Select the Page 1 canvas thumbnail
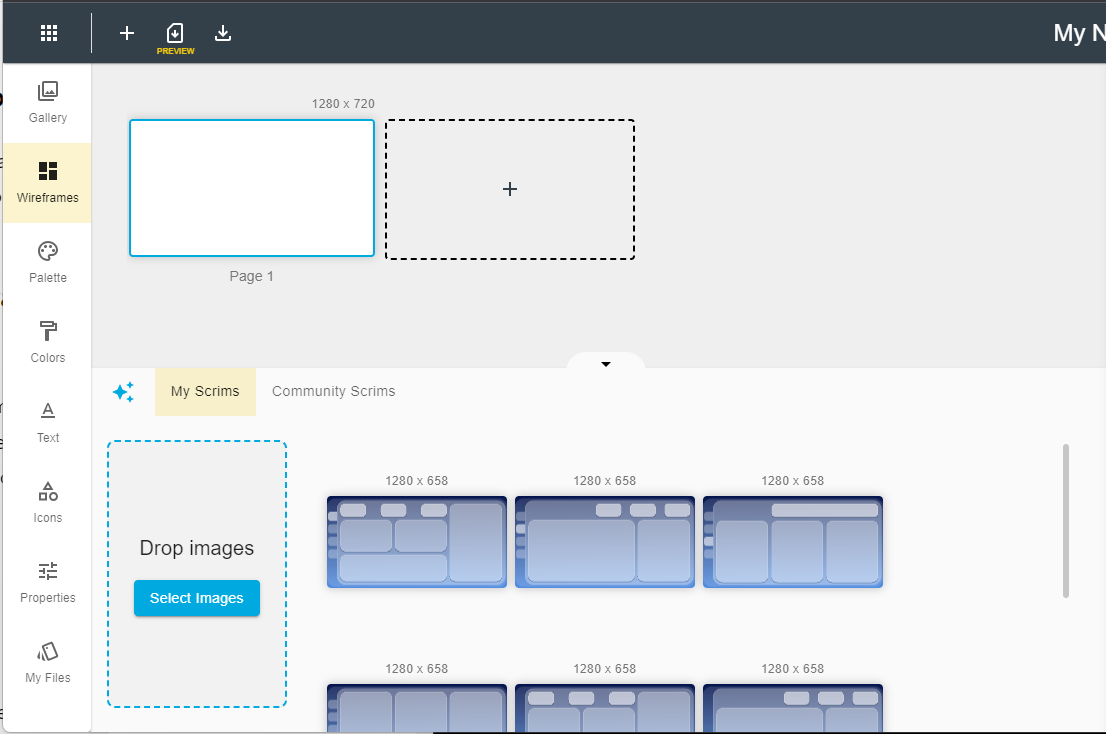This screenshot has width=1106, height=734. tap(251, 188)
